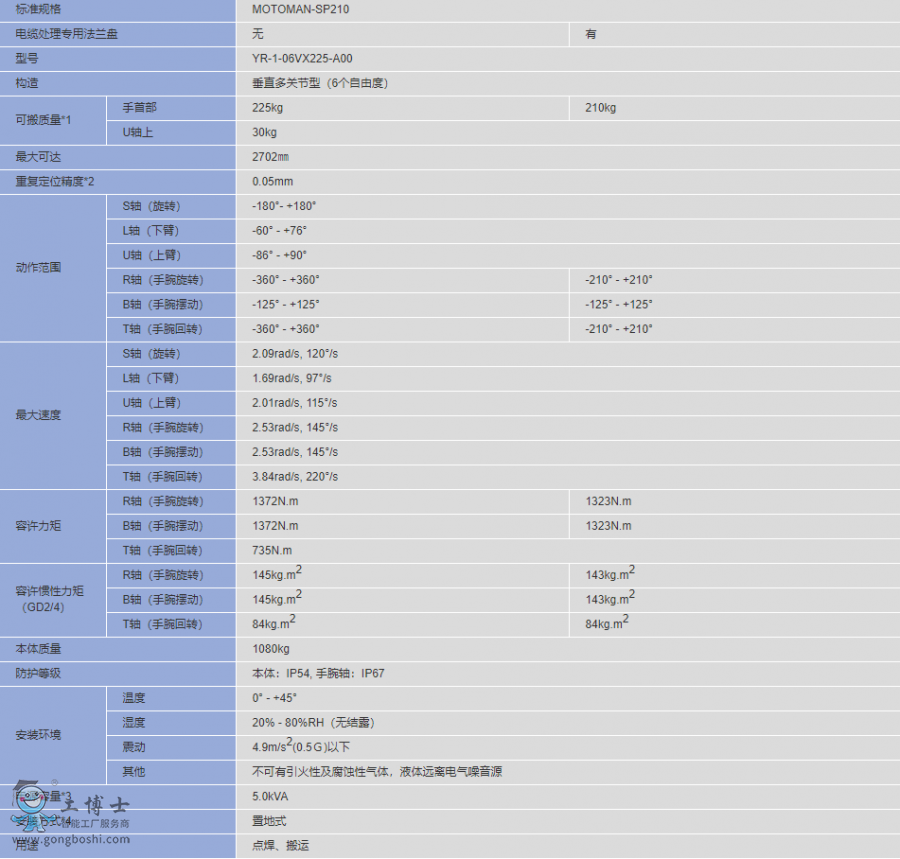The image size is (900, 859).
Task: Select the 有 cell in the flange row
Action: [x=591, y=34]
